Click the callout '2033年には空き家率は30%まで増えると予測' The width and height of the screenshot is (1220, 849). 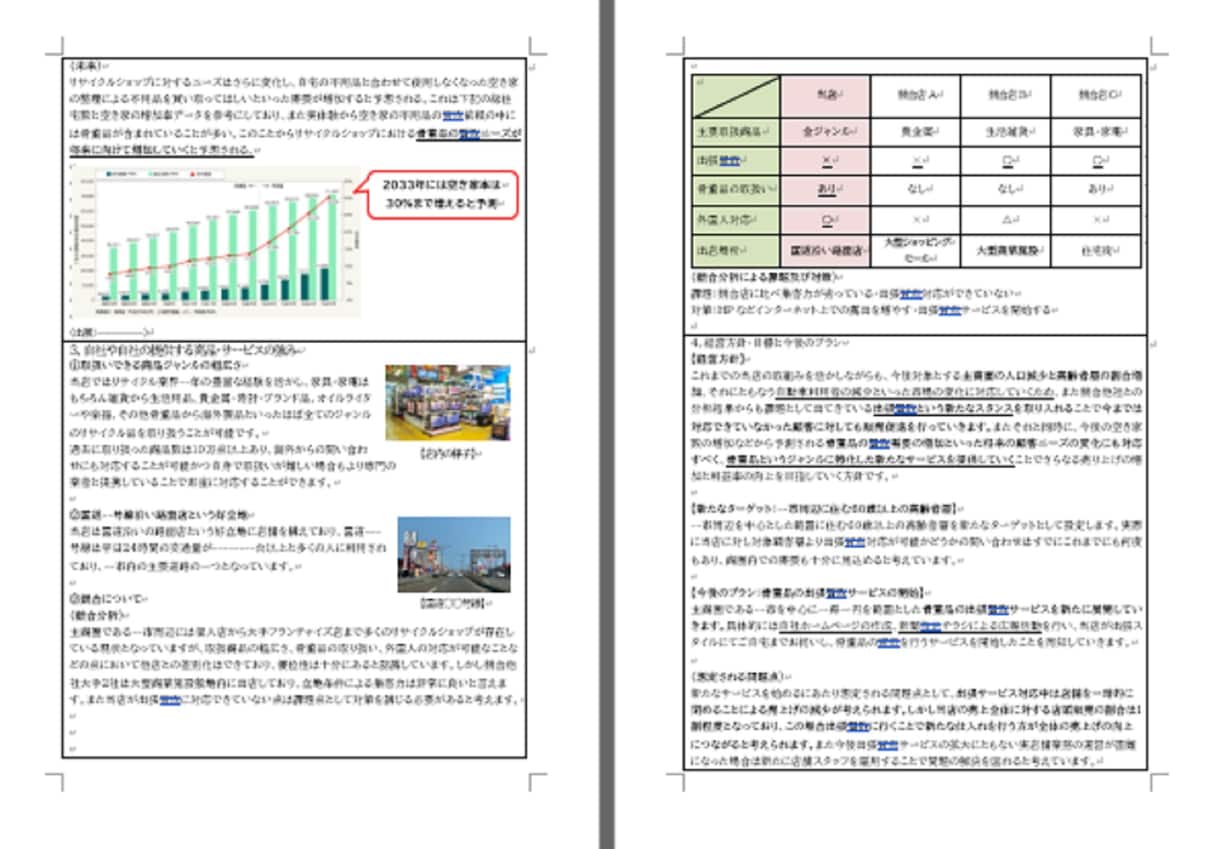tap(444, 195)
